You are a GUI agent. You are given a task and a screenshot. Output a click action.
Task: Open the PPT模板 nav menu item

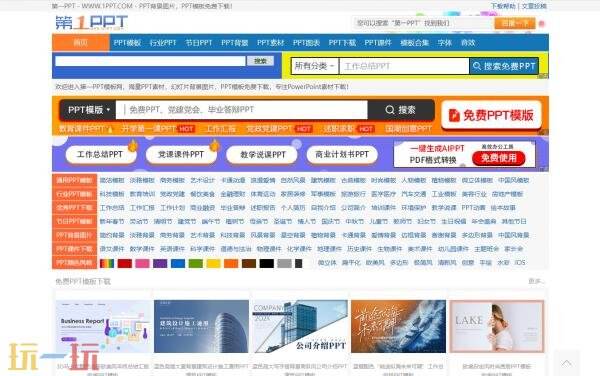coord(127,43)
